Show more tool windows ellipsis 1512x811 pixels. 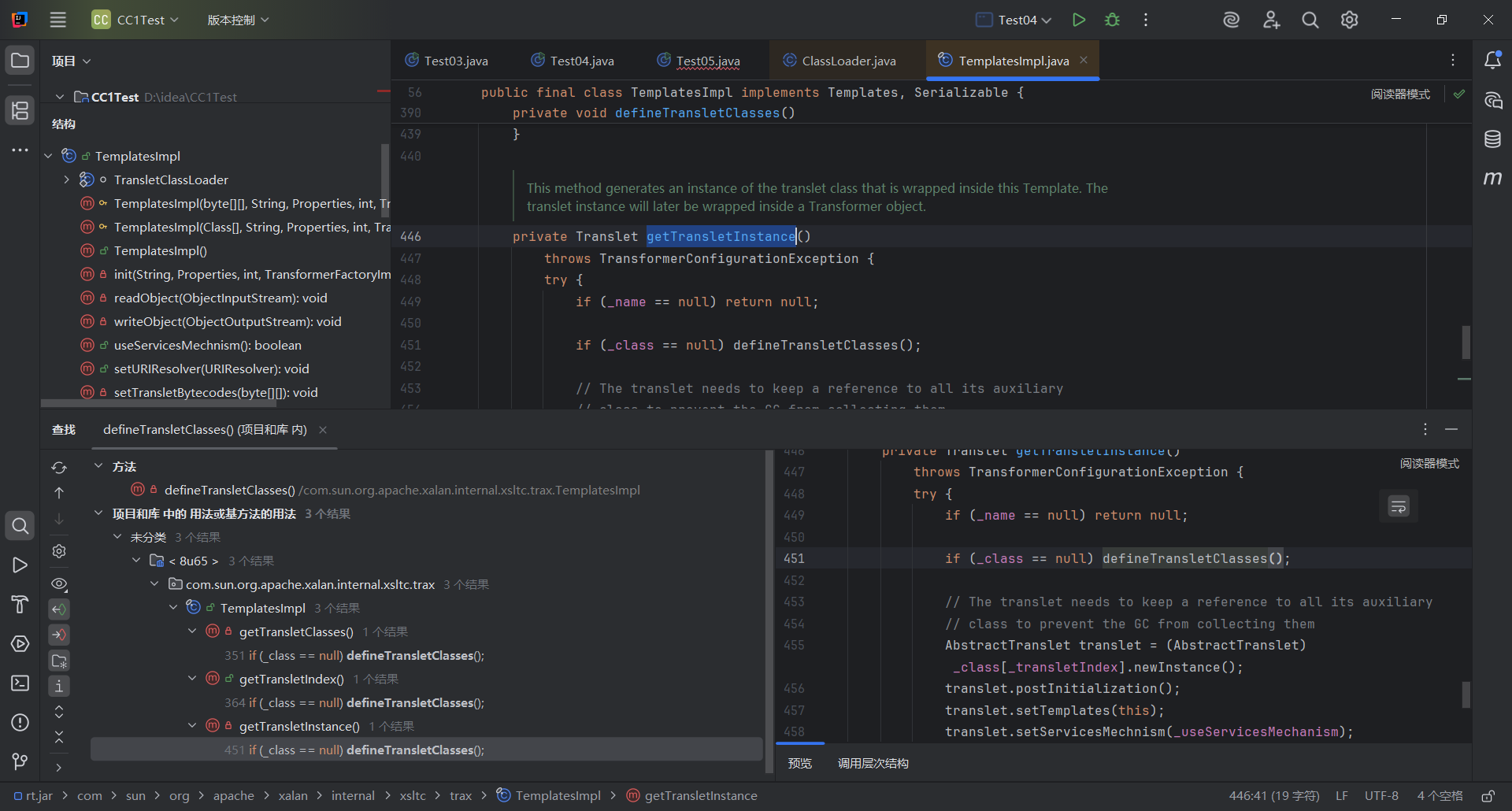tap(20, 150)
